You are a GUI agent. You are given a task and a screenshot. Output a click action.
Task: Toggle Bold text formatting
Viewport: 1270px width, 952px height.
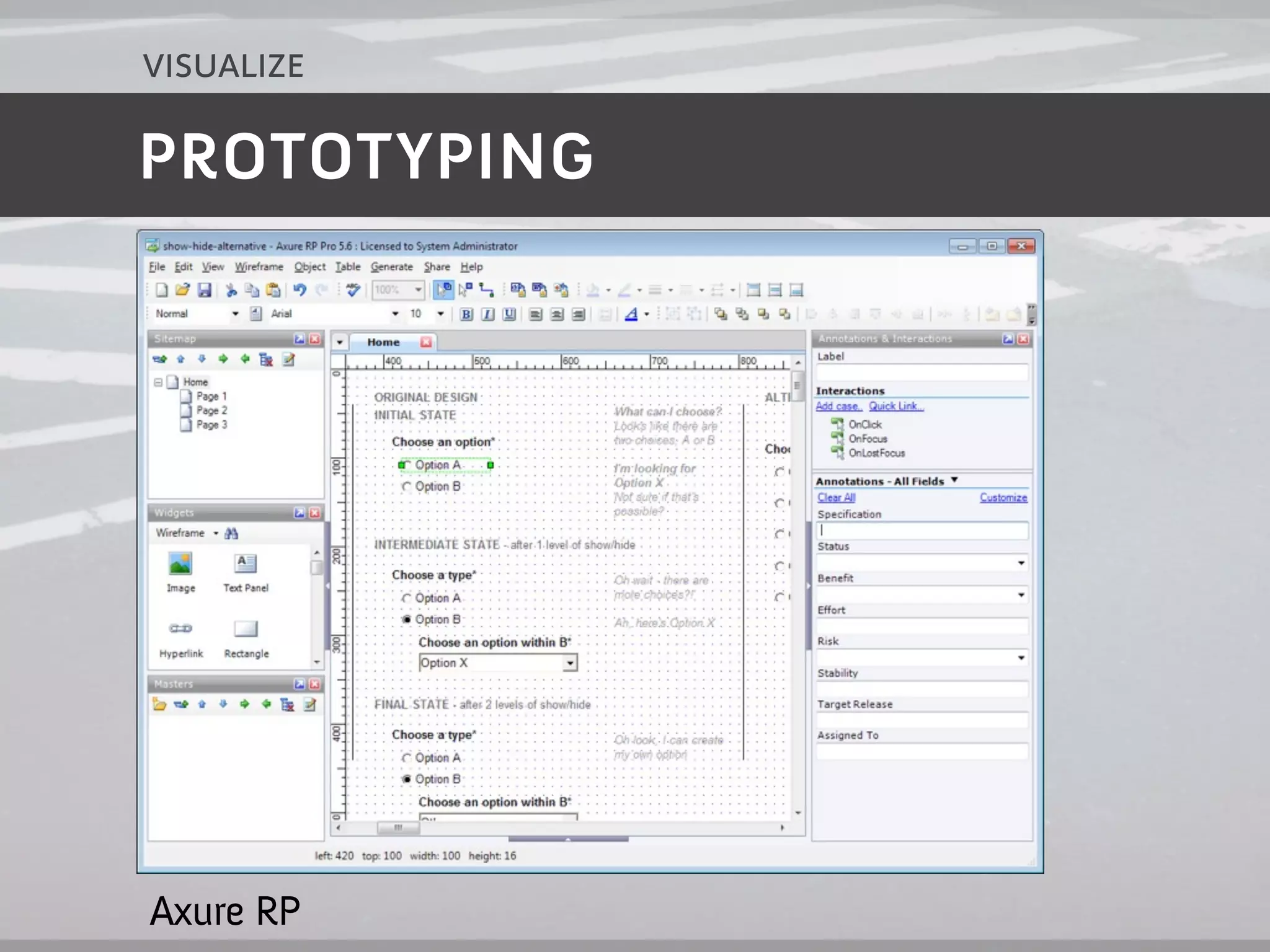(x=466, y=314)
